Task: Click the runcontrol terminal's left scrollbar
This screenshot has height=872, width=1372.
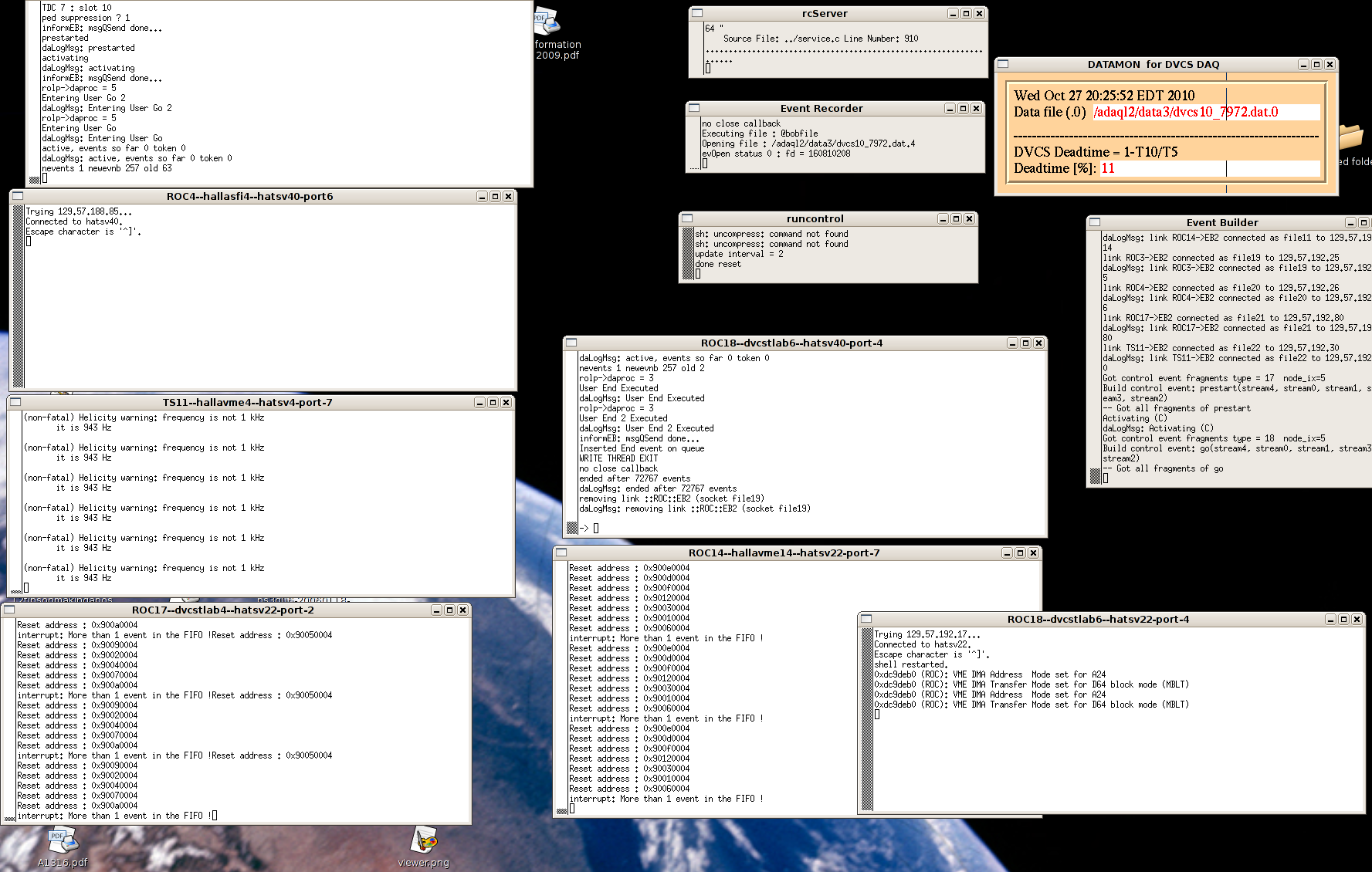Action: (x=688, y=253)
